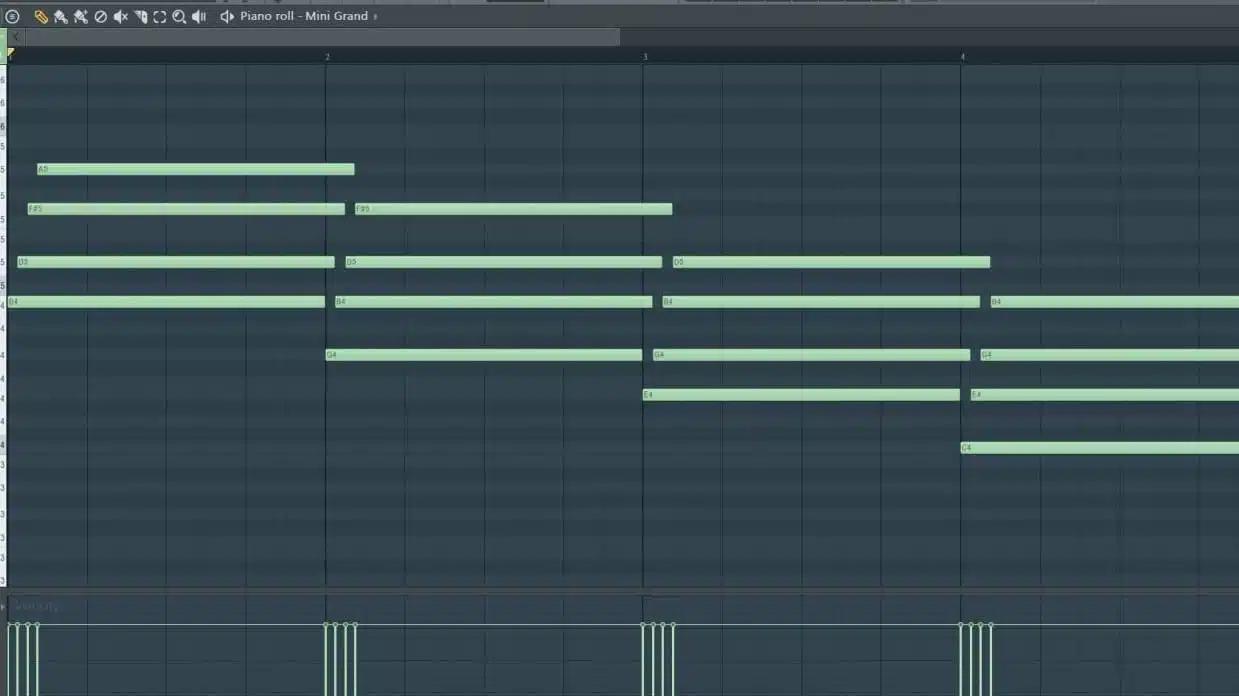Click the bar 3 E4 note's velocity handle
1239x696 pixels.
pyautogui.click(x=643, y=626)
